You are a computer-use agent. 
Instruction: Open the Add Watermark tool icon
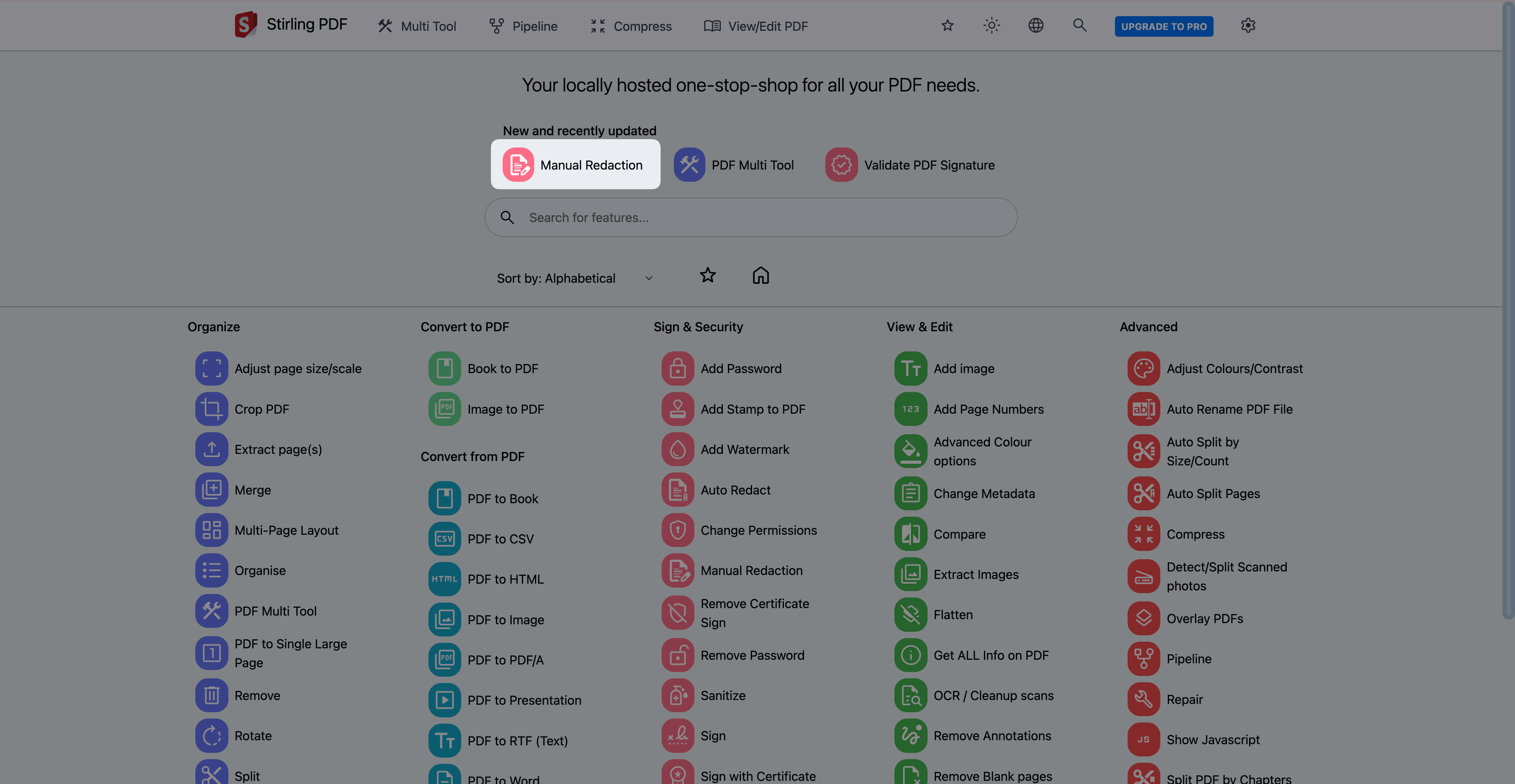pos(677,450)
